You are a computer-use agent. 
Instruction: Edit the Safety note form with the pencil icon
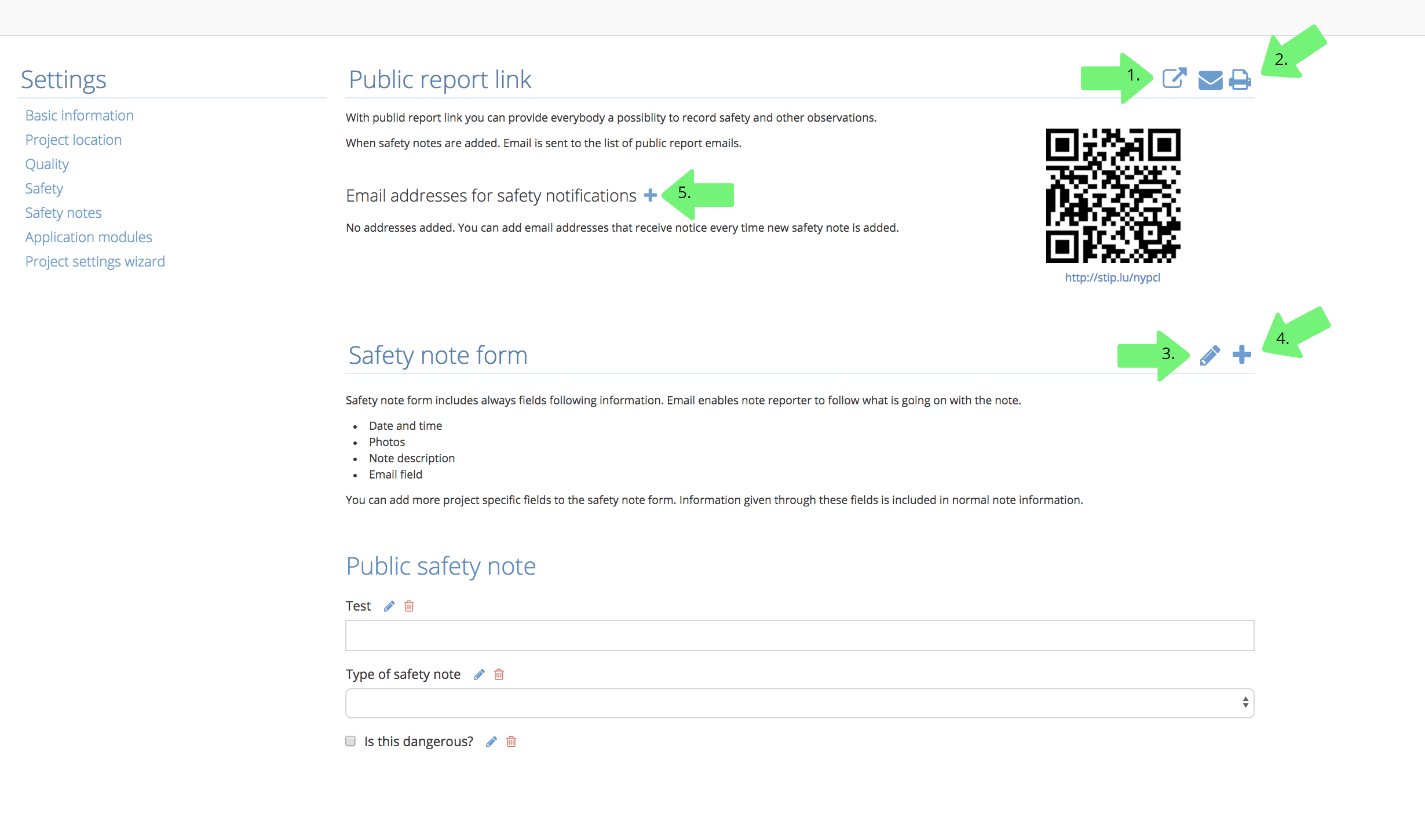pos(1210,355)
